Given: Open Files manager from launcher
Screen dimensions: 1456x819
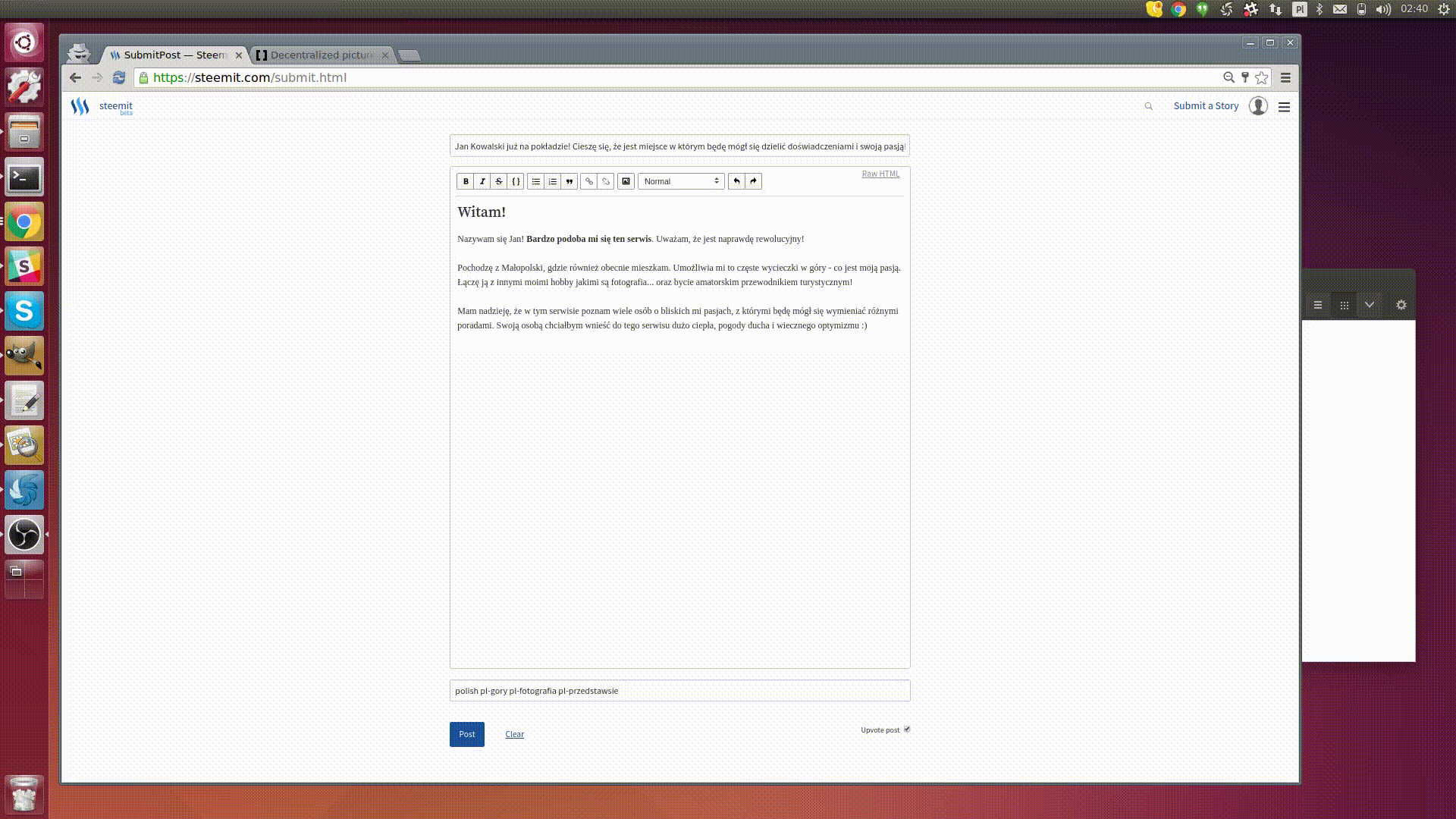Looking at the screenshot, I should coord(24,133).
